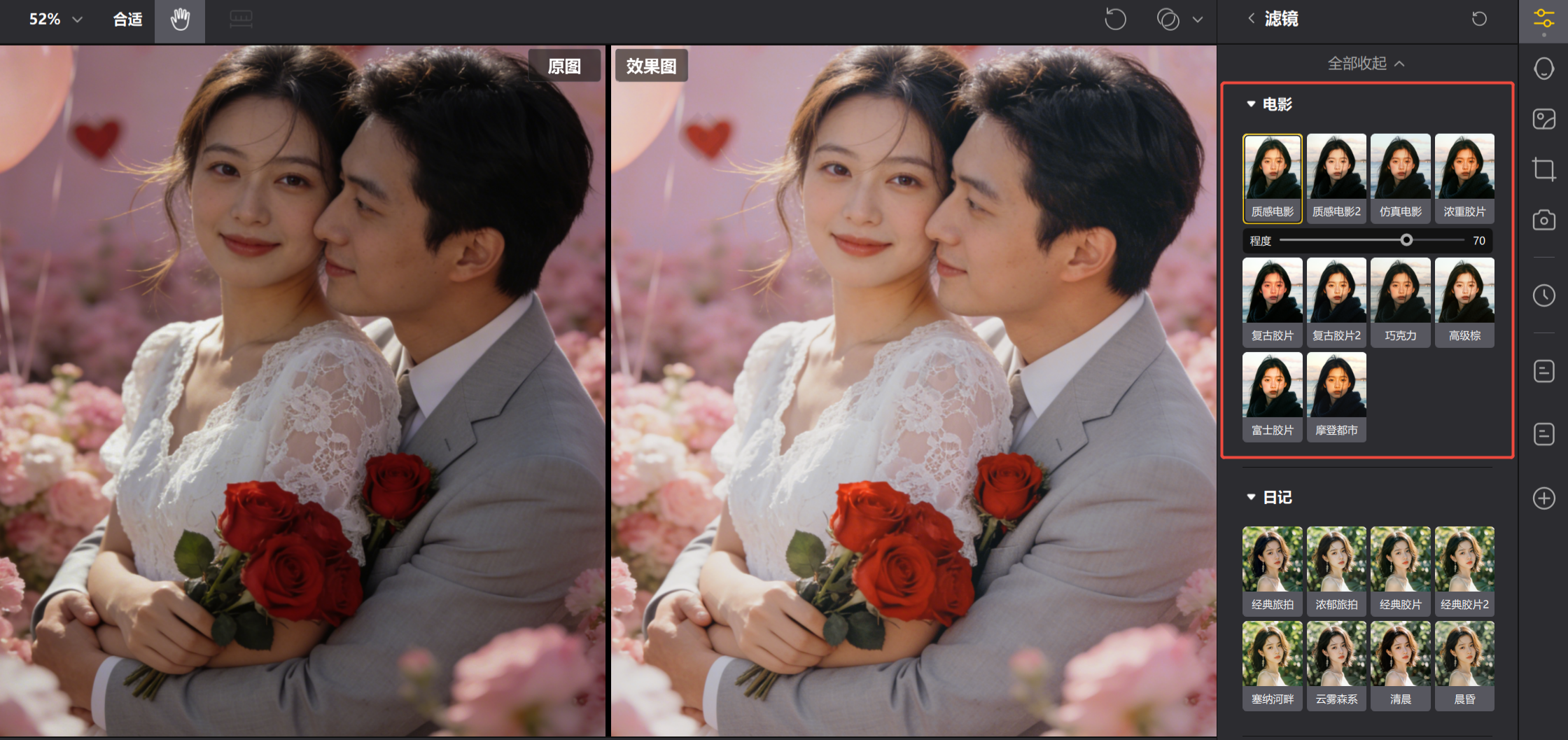
Task: Open the adjustment sliders panel icon
Action: point(1543,19)
